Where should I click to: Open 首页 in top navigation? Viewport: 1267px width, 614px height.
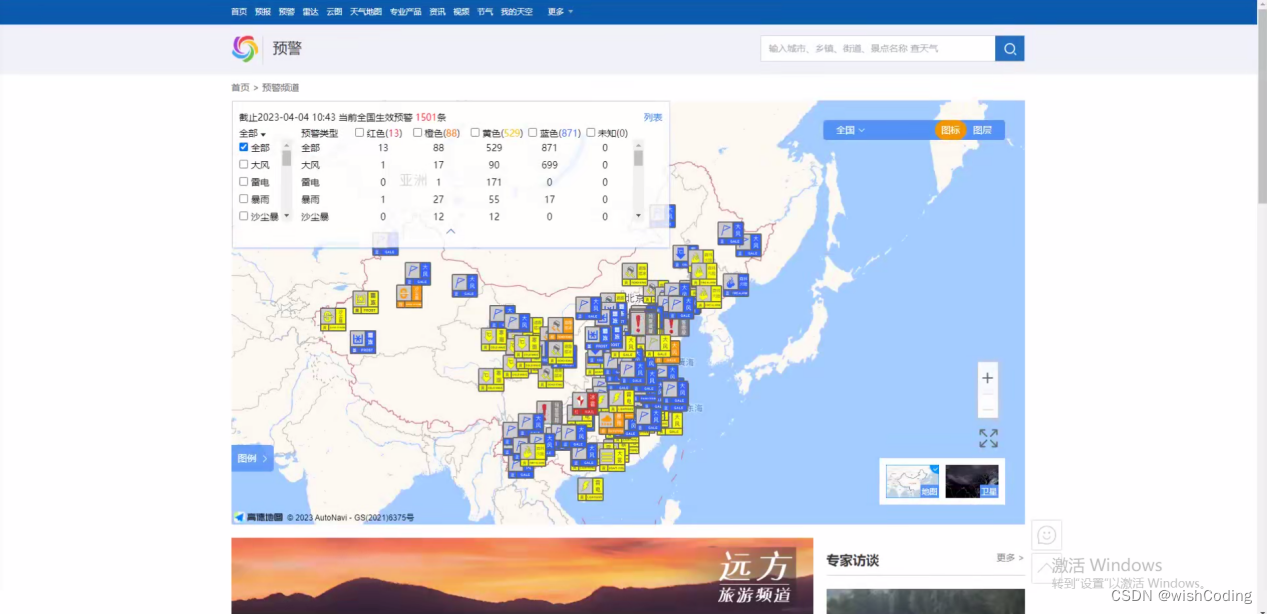[x=239, y=12]
